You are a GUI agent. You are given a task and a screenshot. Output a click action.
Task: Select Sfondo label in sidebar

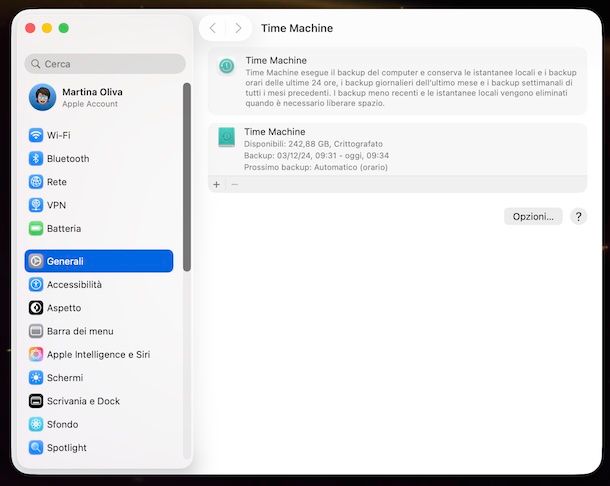pyautogui.click(x=62, y=424)
